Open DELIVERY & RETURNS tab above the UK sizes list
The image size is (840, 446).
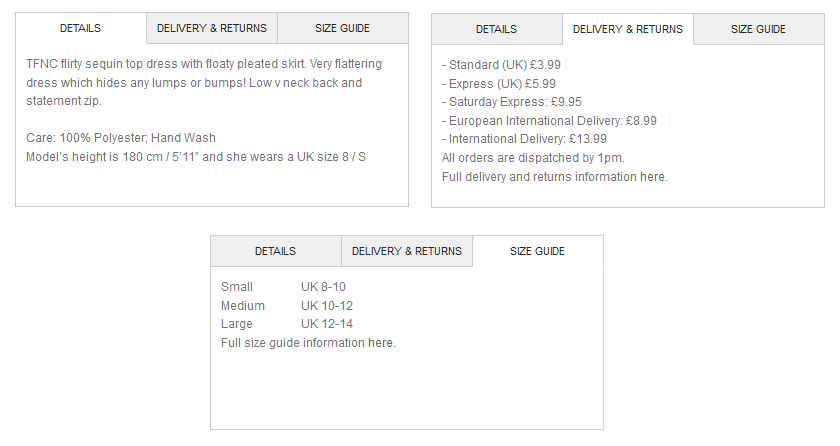(x=407, y=251)
